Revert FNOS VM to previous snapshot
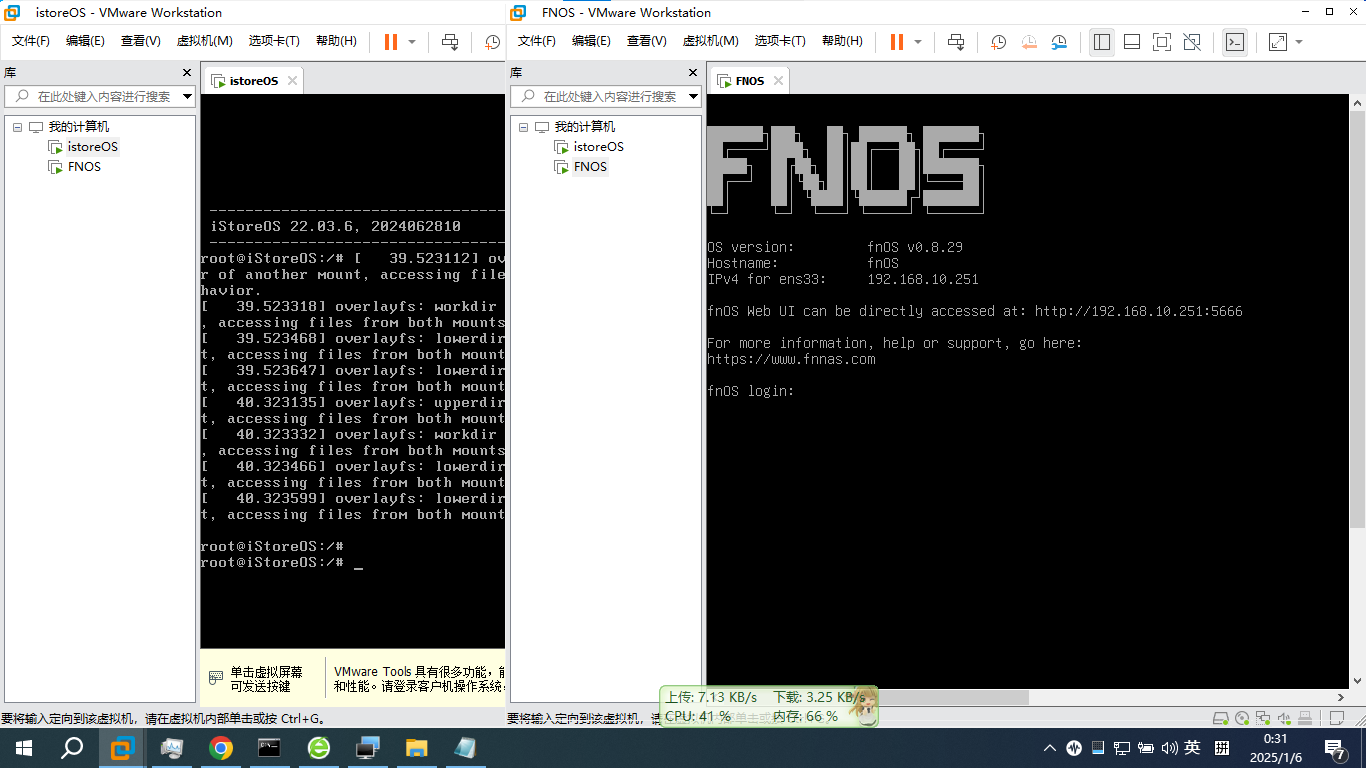The height and width of the screenshot is (768, 1366). coord(1029,42)
